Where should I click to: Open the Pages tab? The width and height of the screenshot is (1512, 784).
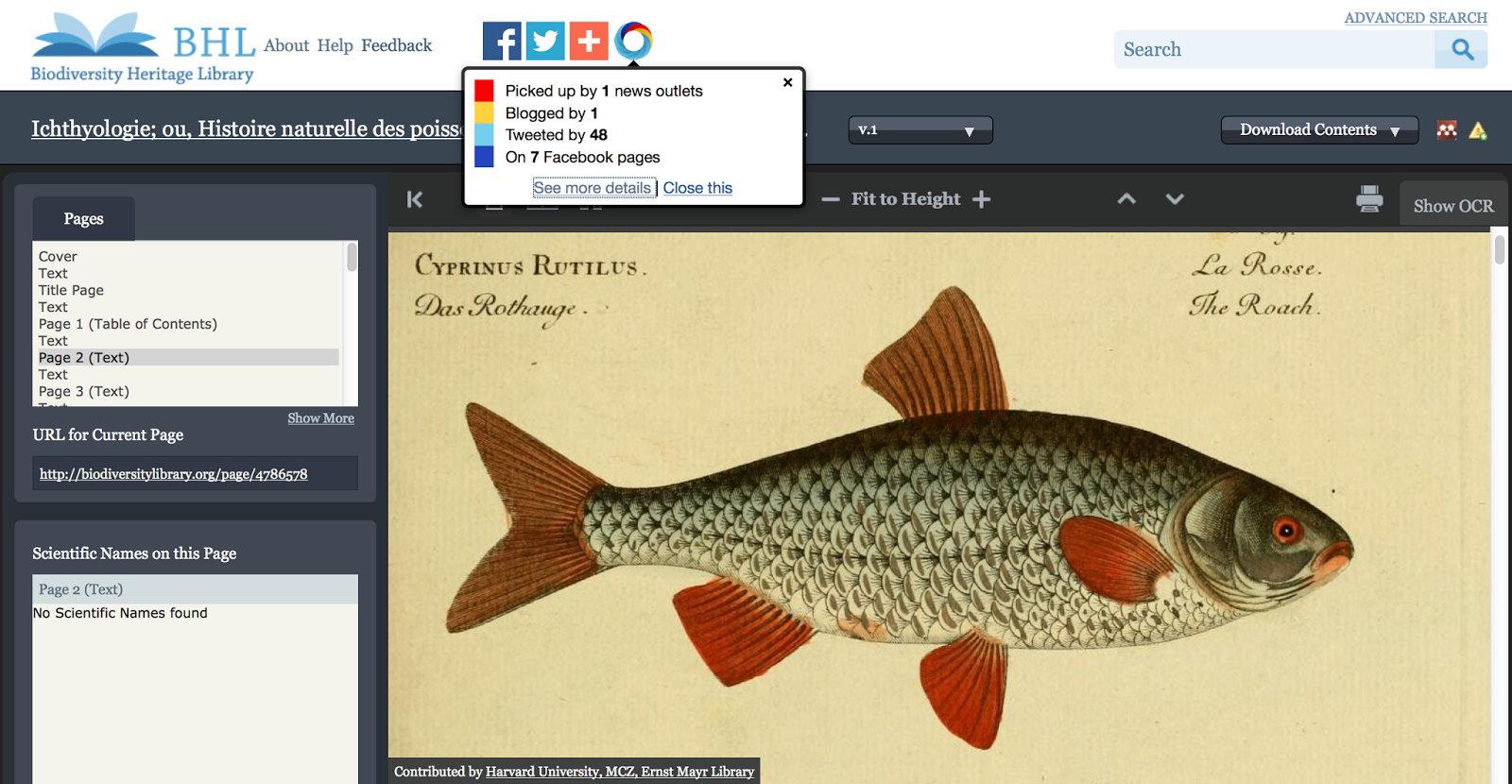pyautogui.click(x=84, y=219)
